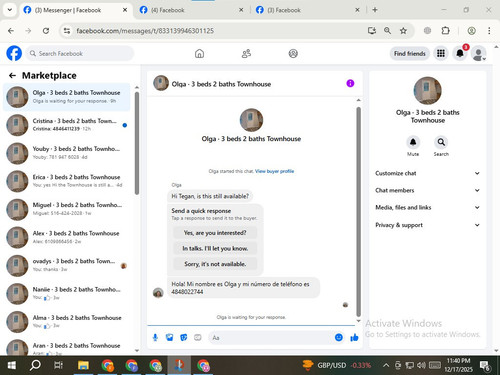Click the conversation list scrollbar
The width and height of the screenshot is (500, 375).
[137, 143]
